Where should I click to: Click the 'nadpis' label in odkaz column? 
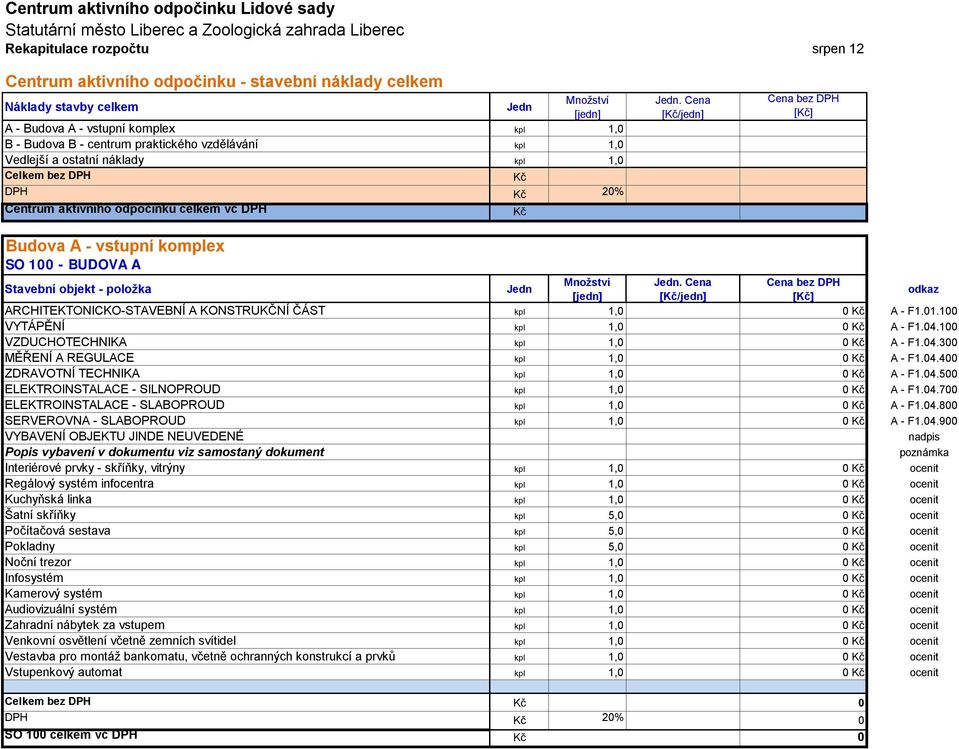point(924,437)
